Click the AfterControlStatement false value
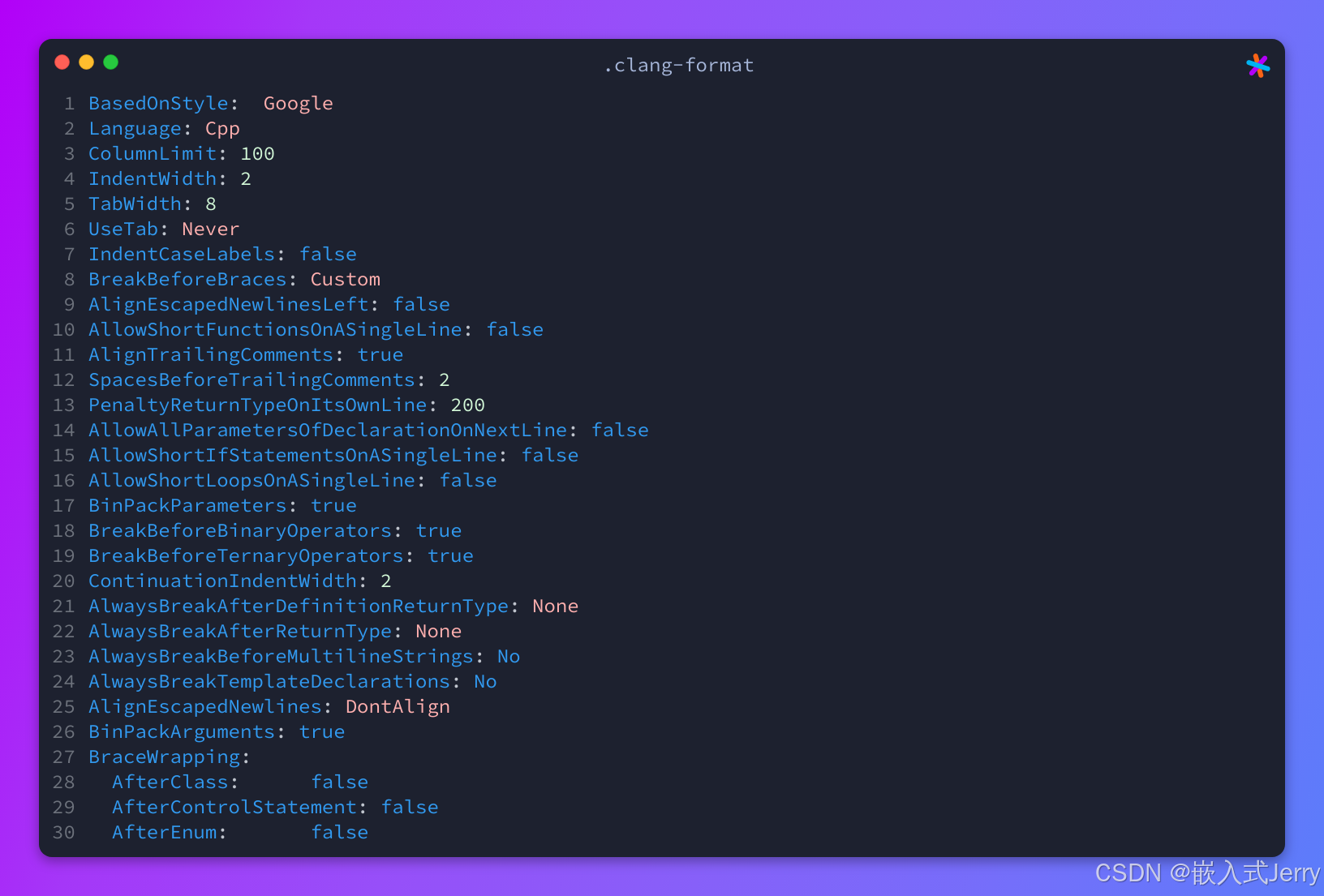 [410, 807]
